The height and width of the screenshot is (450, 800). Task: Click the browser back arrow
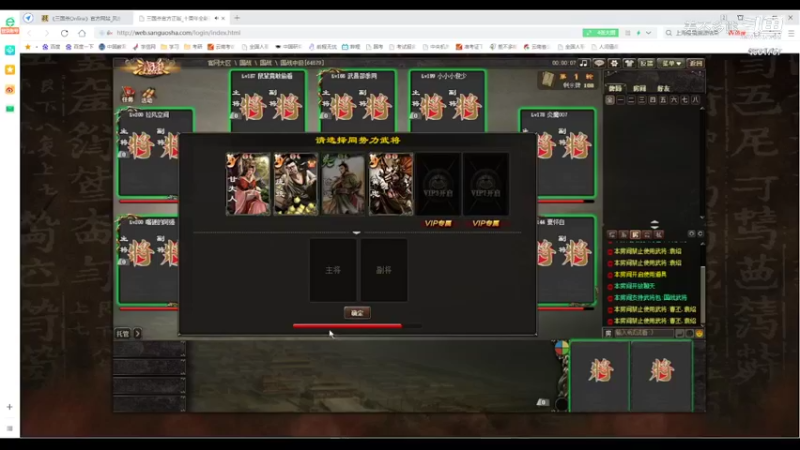(x=29, y=33)
